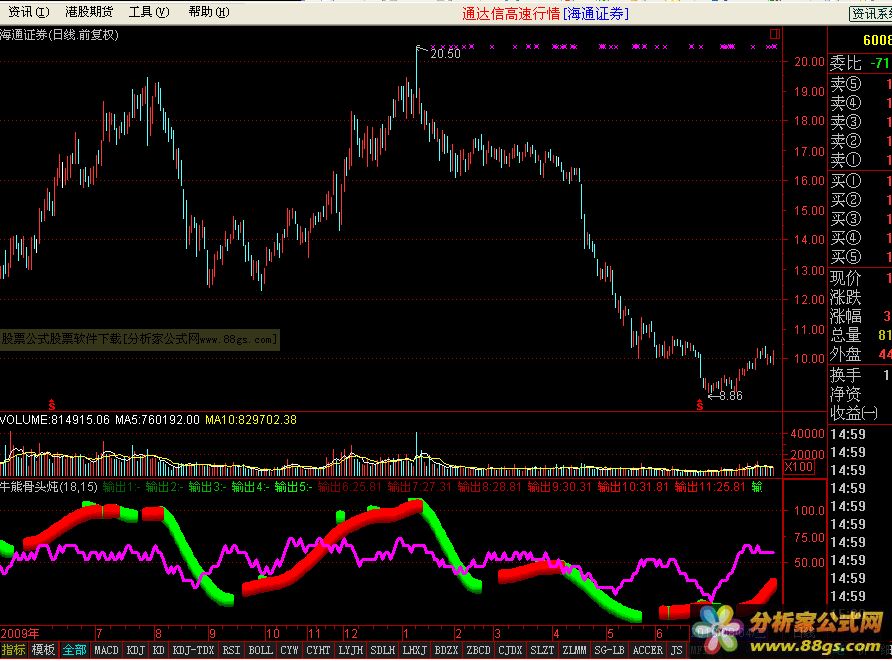Viewport: 892px width, 661px height.
Task: Switch to the CYHT indicator tab
Action: (x=318, y=650)
